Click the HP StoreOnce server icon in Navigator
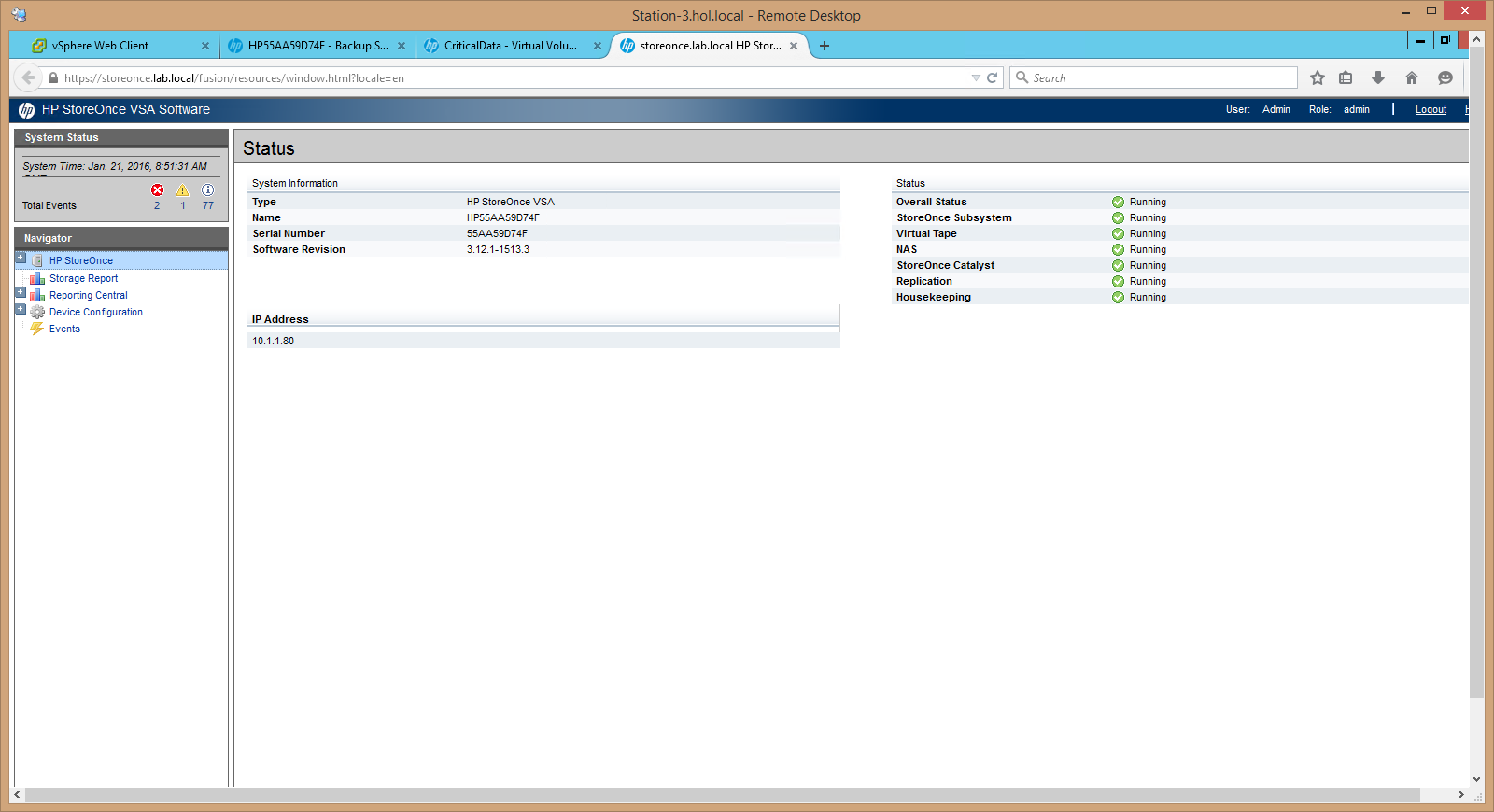The image size is (1494, 812). (37, 260)
